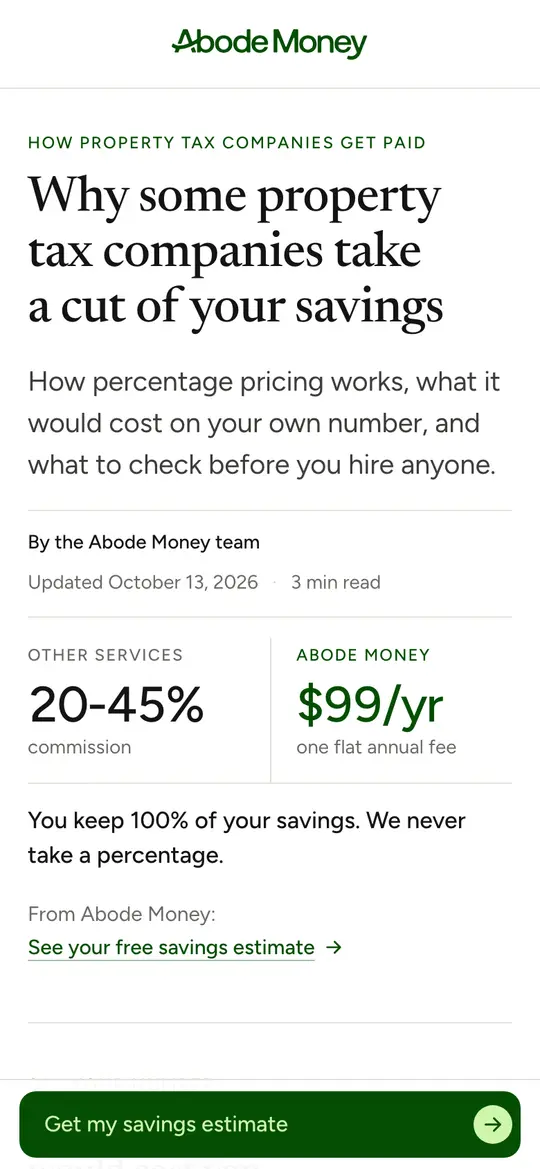Select the 'From Abode Money:' label
The image size is (540, 1169).
122,914
